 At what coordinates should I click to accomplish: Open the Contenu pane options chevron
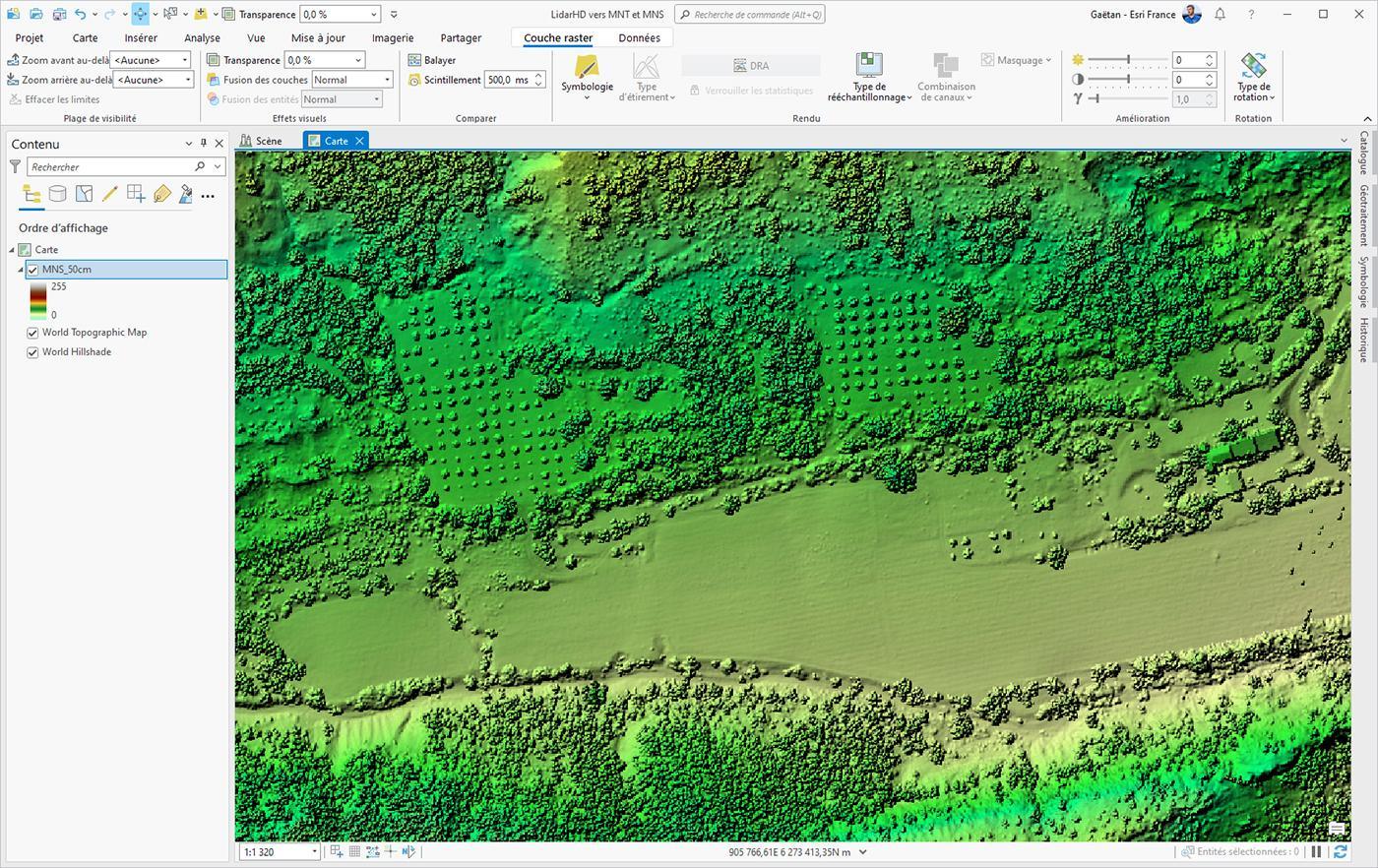[189, 144]
